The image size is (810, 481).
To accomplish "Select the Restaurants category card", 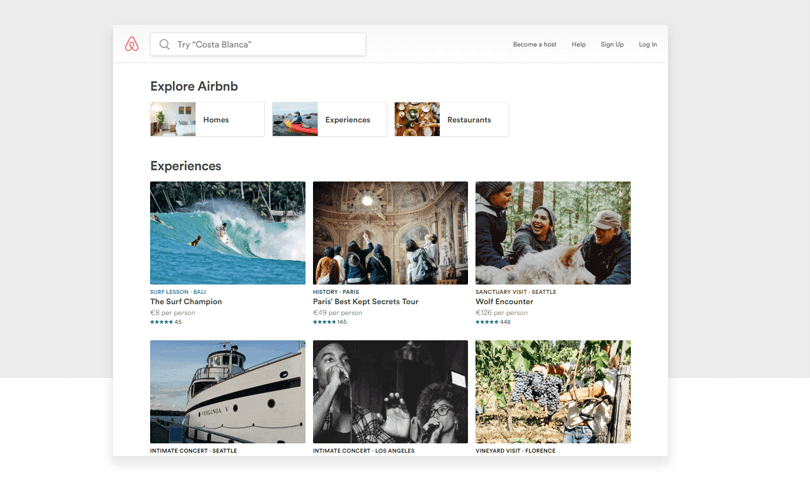I will click(451, 119).
